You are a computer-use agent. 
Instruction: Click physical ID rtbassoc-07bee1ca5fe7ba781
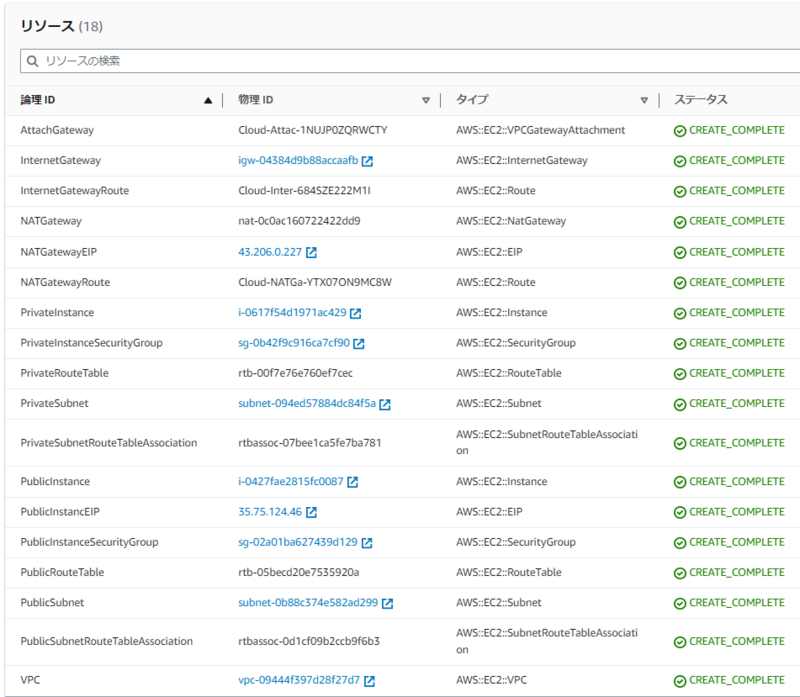point(310,443)
